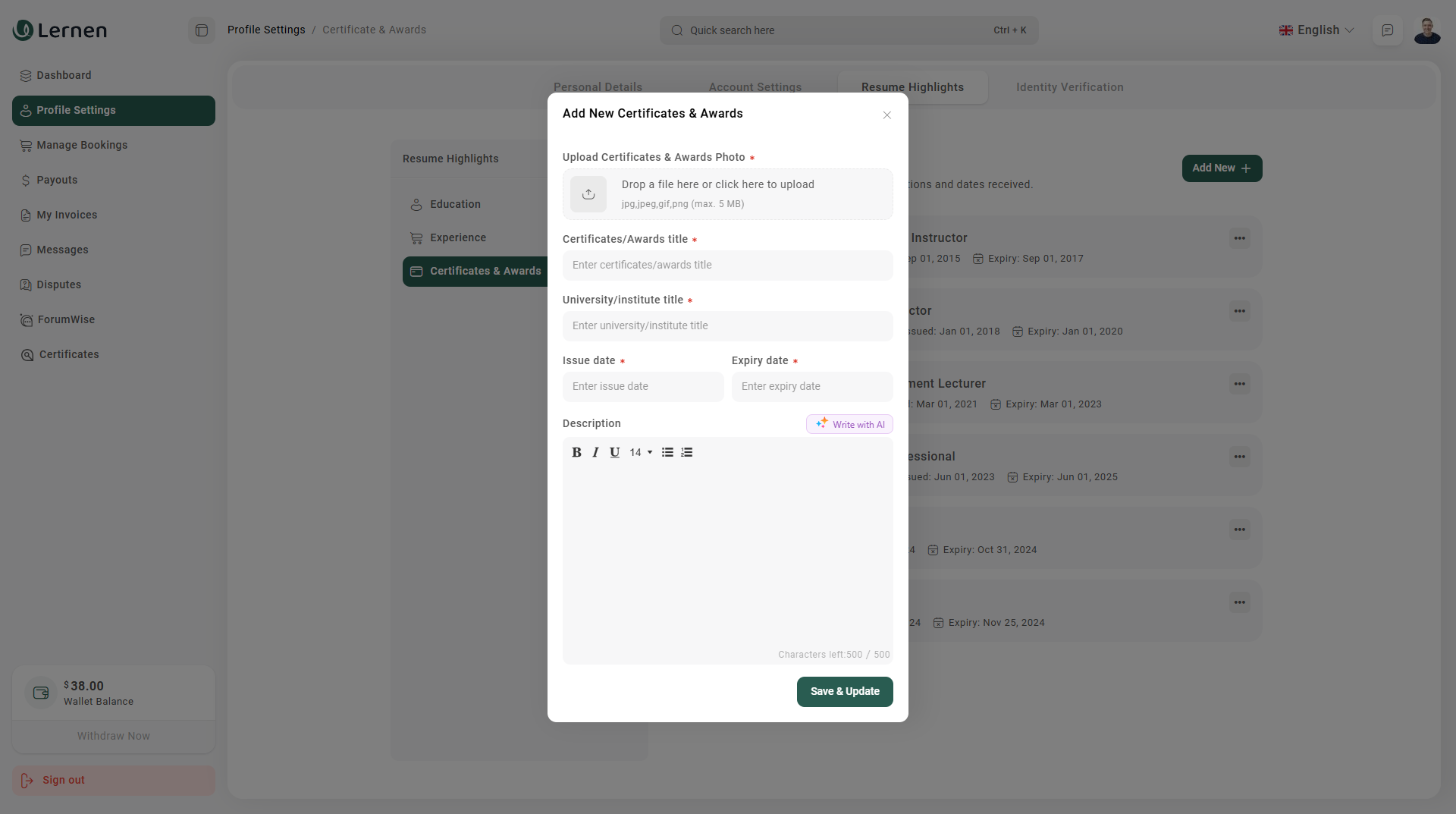
Task: Close the Add New Certificates dialog
Action: point(886,115)
